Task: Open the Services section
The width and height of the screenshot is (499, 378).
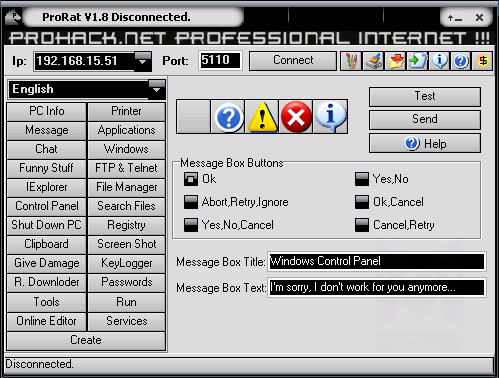Action: [x=126, y=321]
